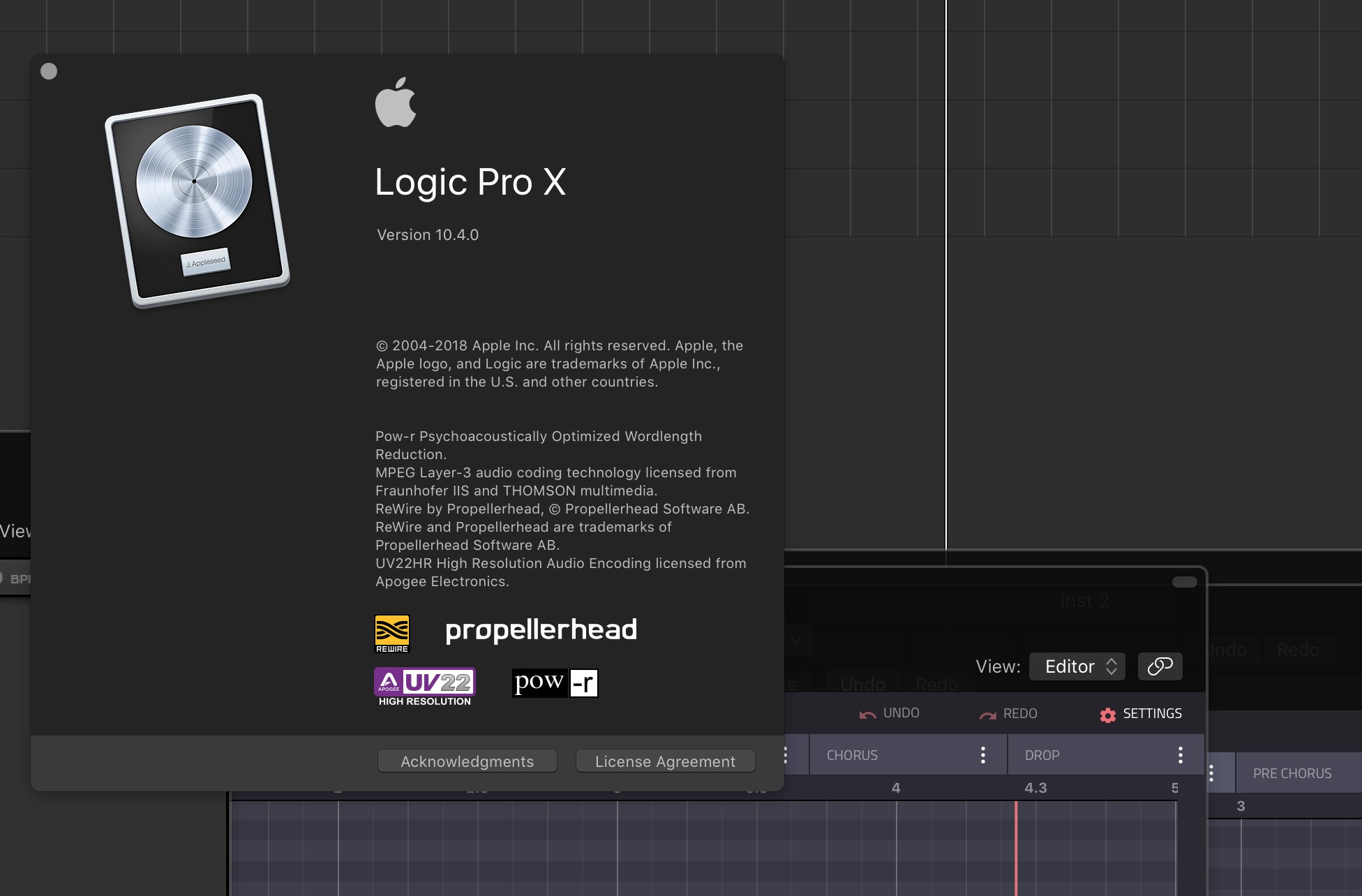Click the Apple logo in About dialog
The image size is (1362, 896).
pyautogui.click(x=396, y=102)
